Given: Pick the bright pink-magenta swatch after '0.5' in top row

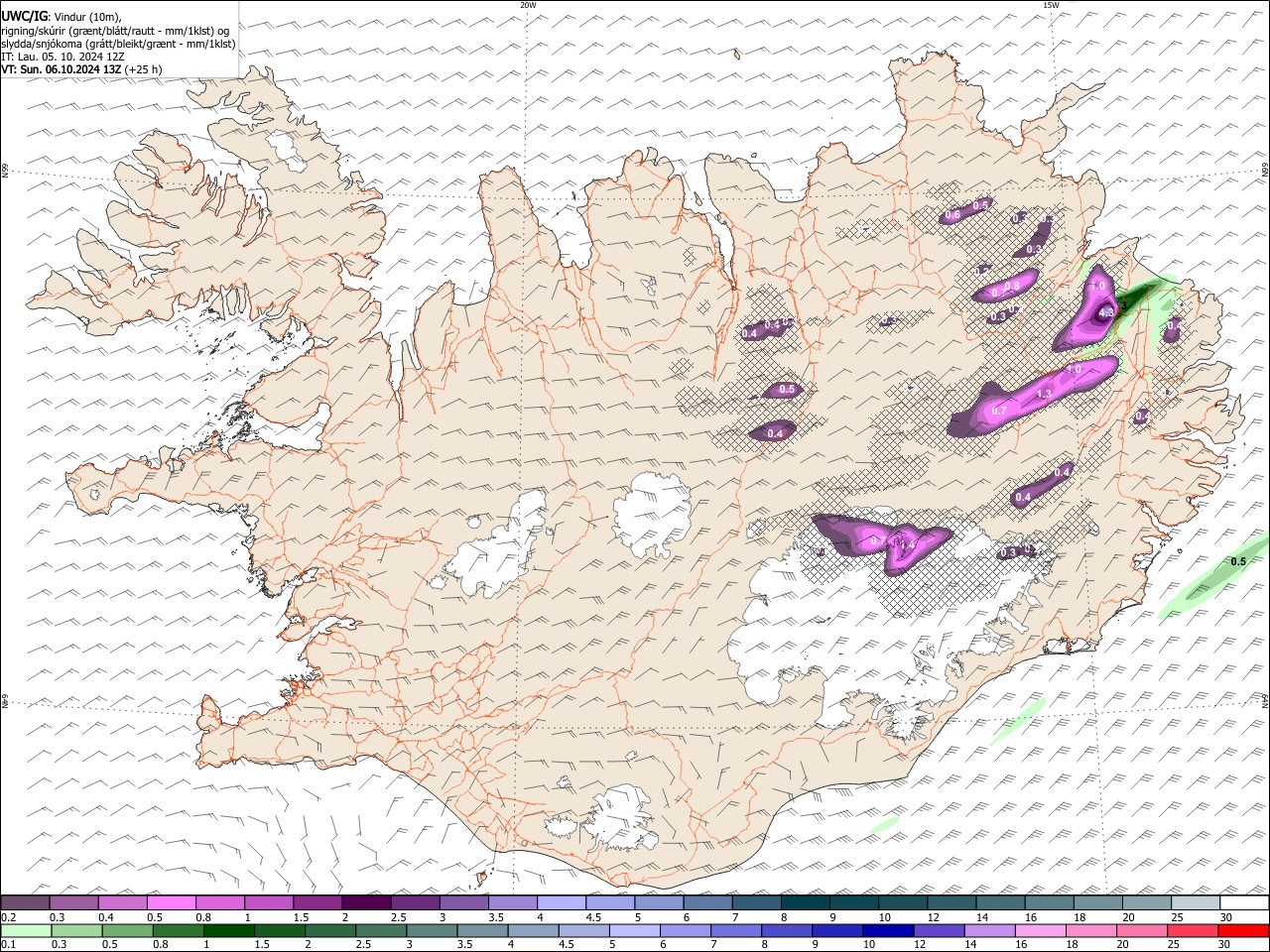Looking at the screenshot, I should tap(171, 902).
